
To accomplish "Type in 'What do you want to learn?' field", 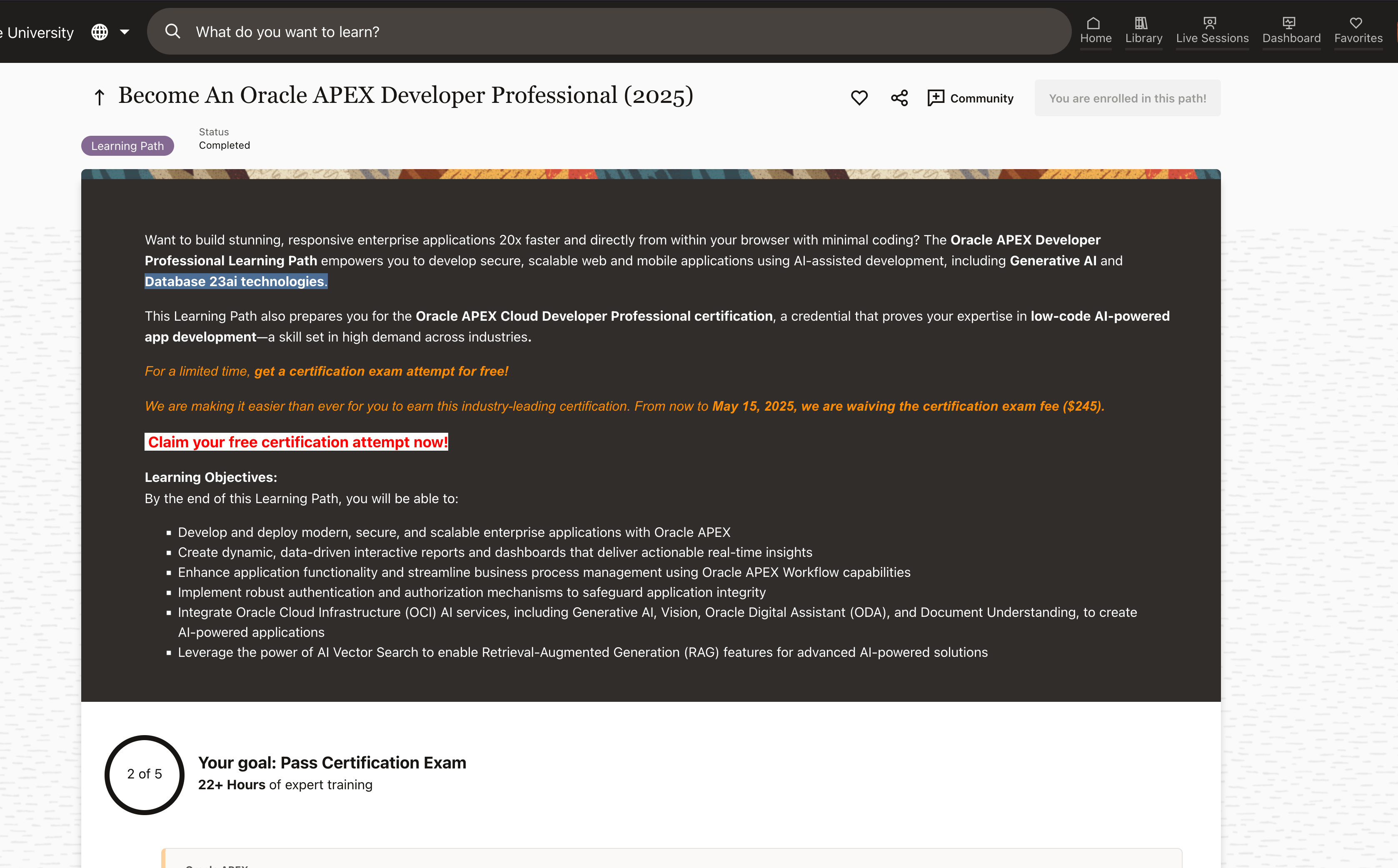I will coord(609,32).
